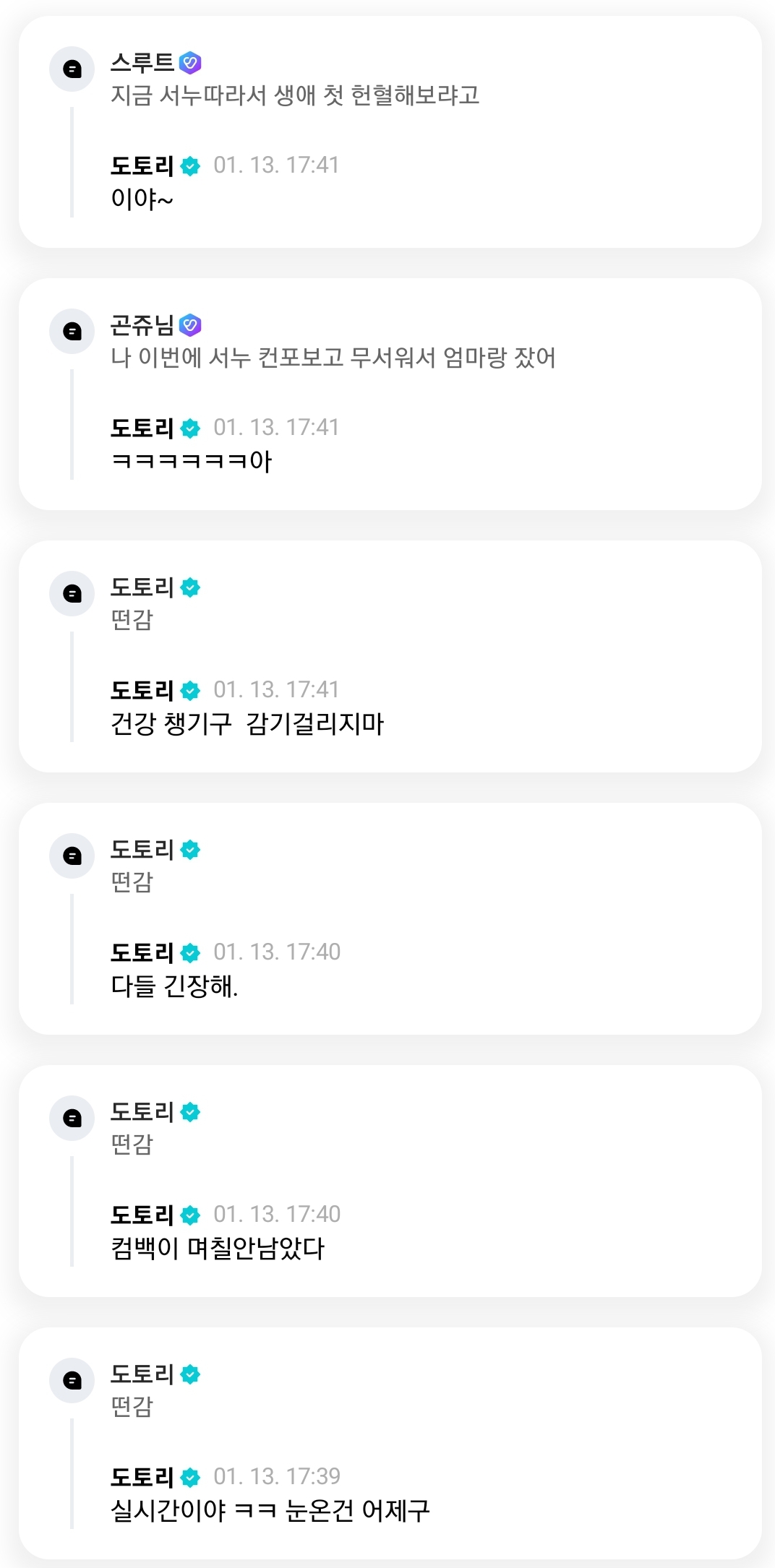Click 도토리's verified badge above the "이야~" reply
This screenshot has width=775, height=1568.
pyautogui.click(x=190, y=166)
